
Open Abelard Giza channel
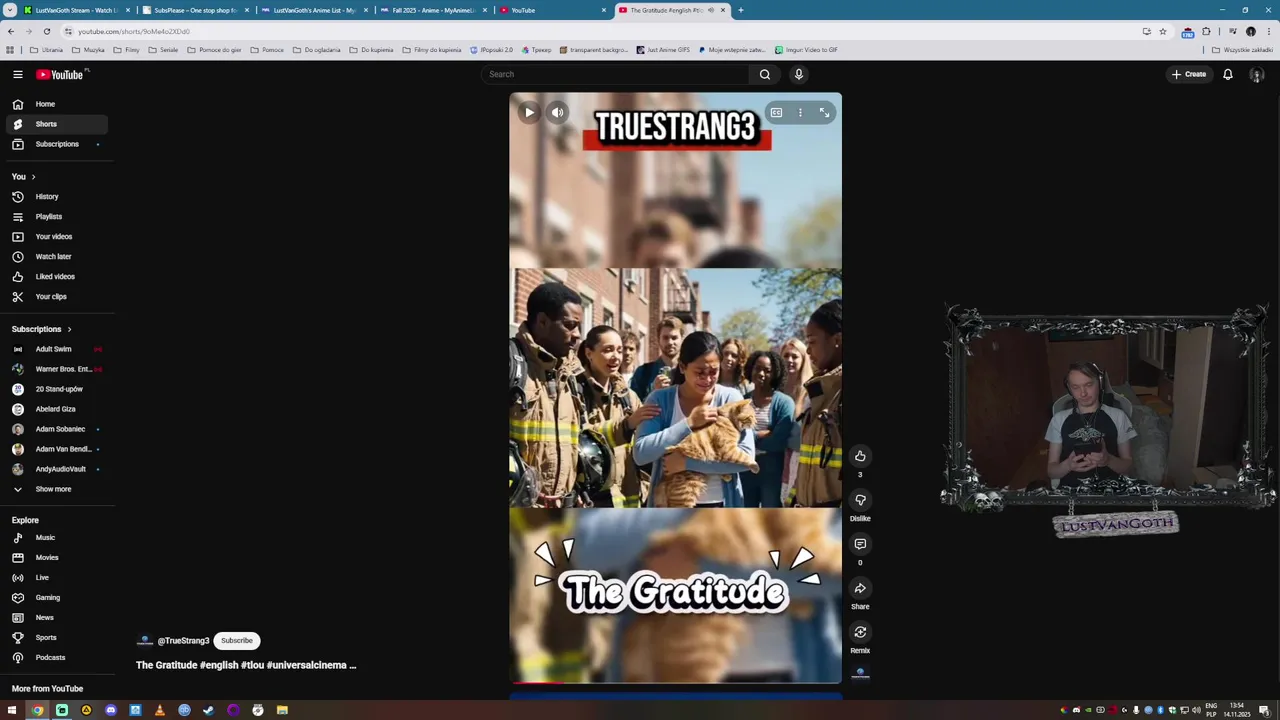coord(56,409)
